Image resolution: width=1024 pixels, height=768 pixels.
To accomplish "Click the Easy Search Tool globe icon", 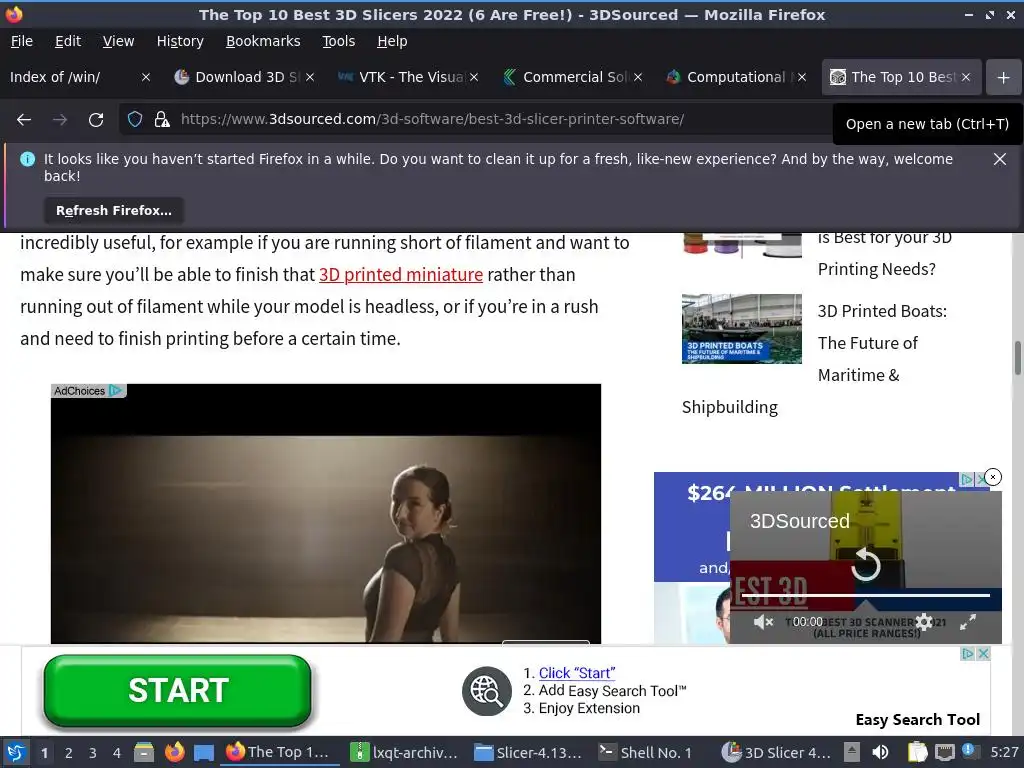I will coord(487,691).
